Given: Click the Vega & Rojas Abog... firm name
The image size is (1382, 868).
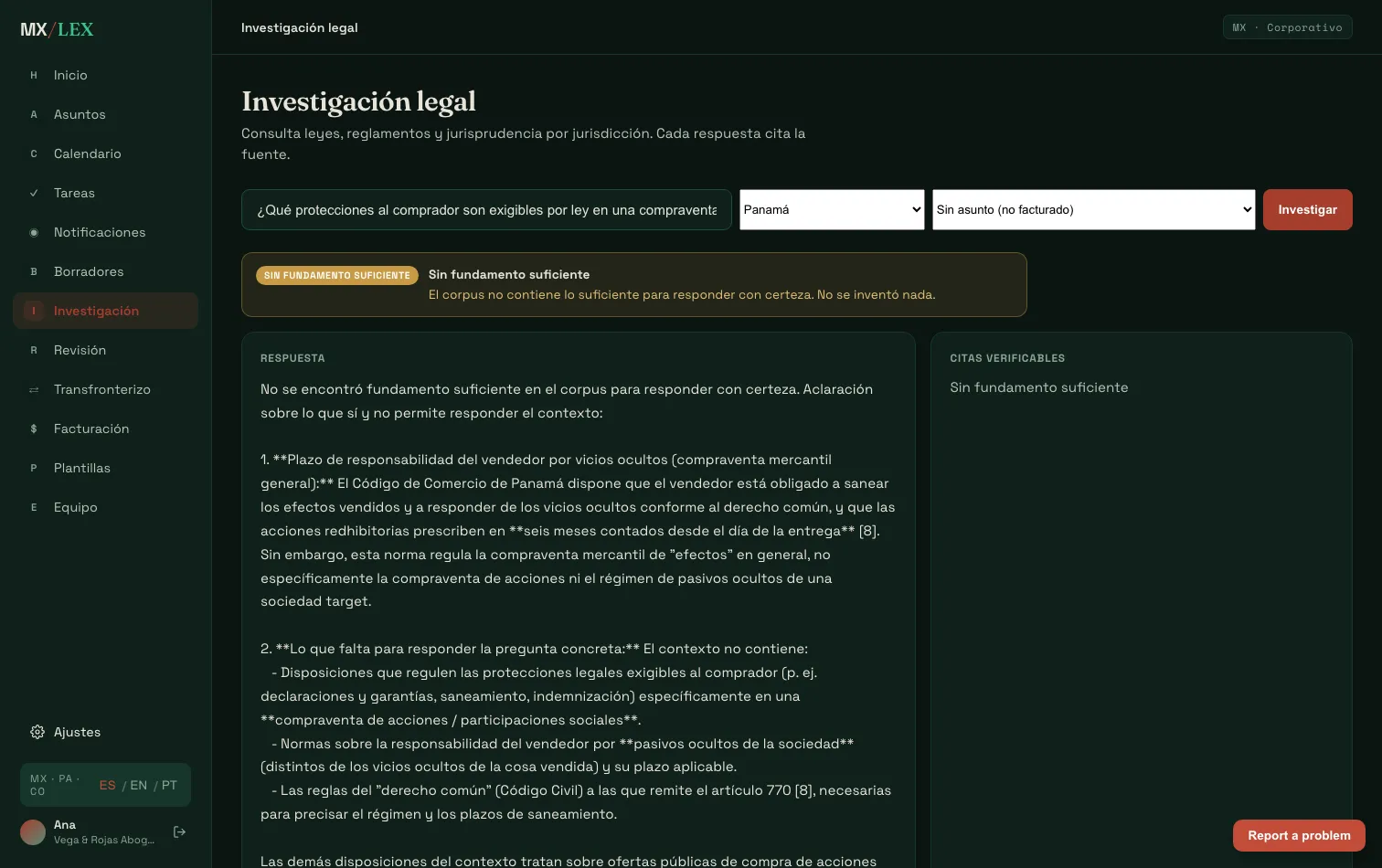Looking at the screenshot, I should (104, 840).
